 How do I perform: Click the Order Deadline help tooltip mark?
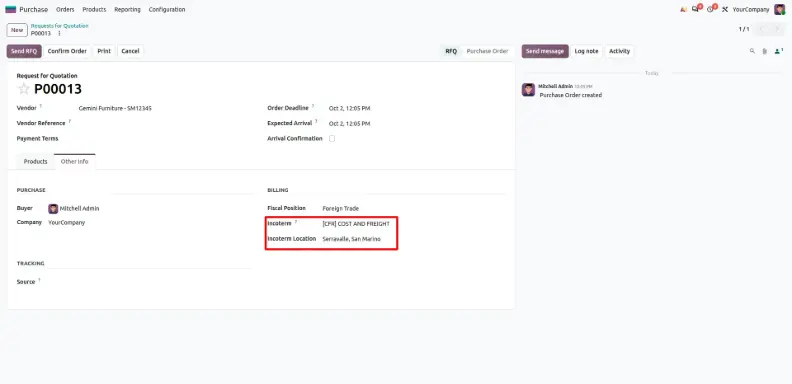(313, 106)
